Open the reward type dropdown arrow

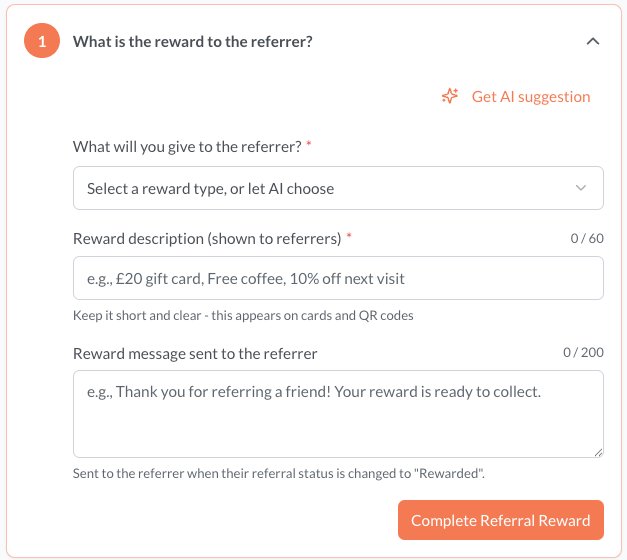tap(581, 188)
